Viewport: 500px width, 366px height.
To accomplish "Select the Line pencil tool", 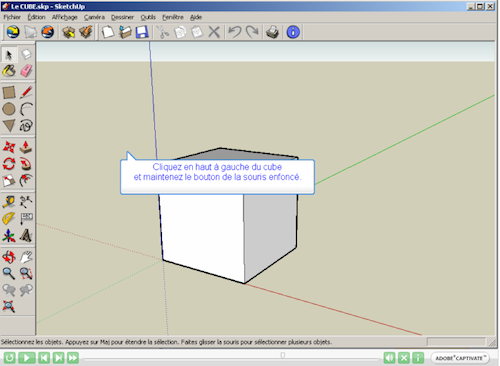I will (x=26, y=92).
